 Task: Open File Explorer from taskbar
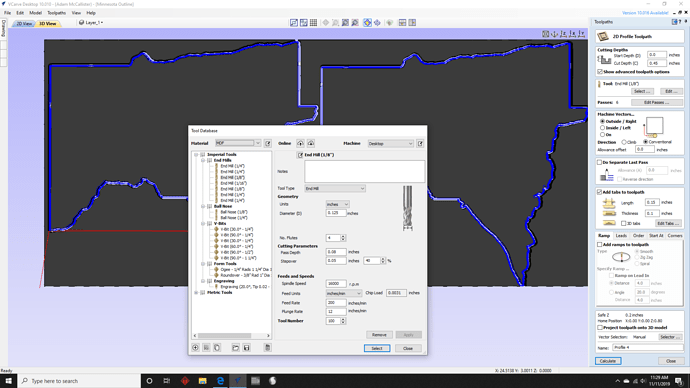(202, 381)
